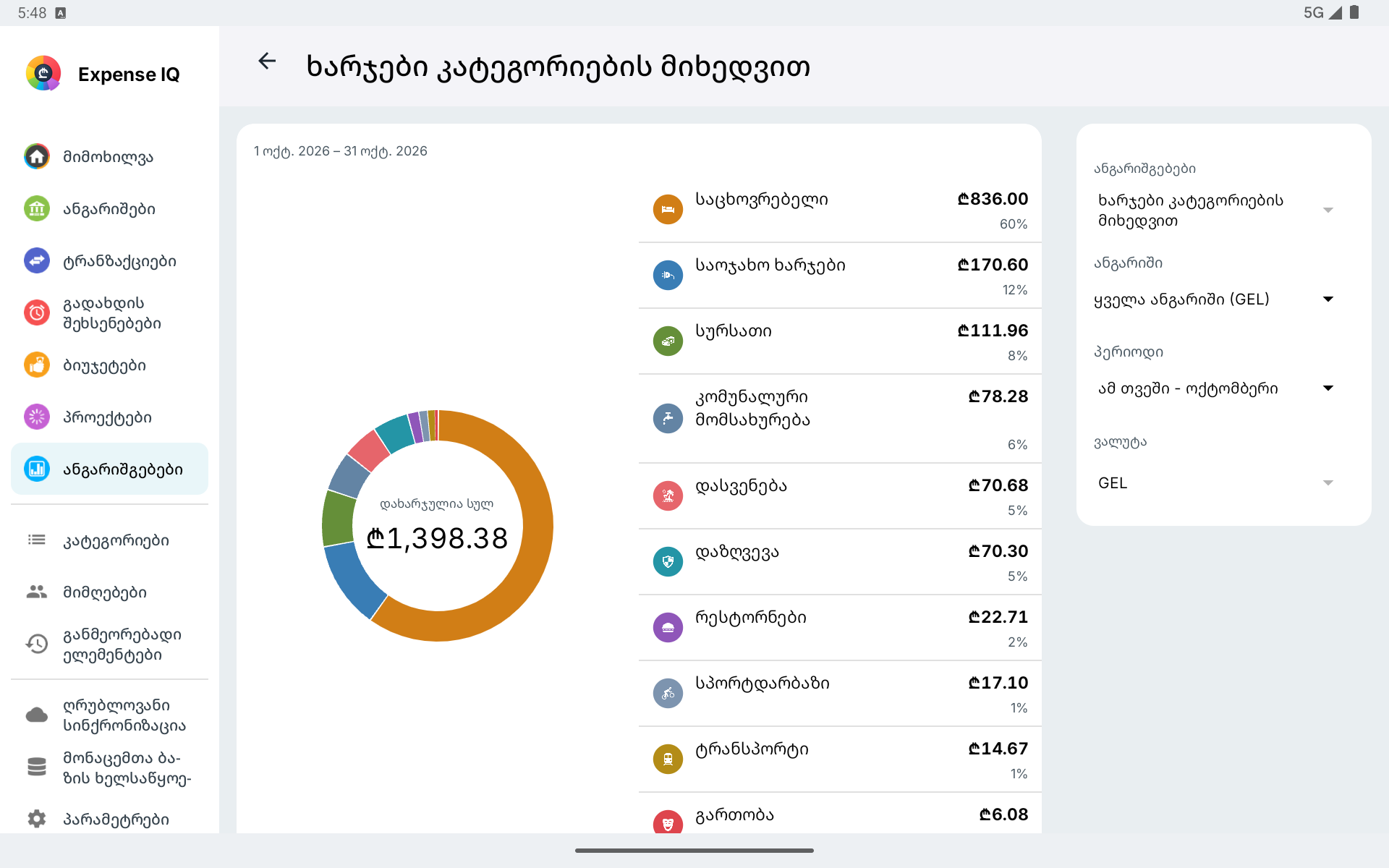Screen dimensions: 1389x868
Task: Click the cloud sync icon
Action: click(x=37, y=715)
